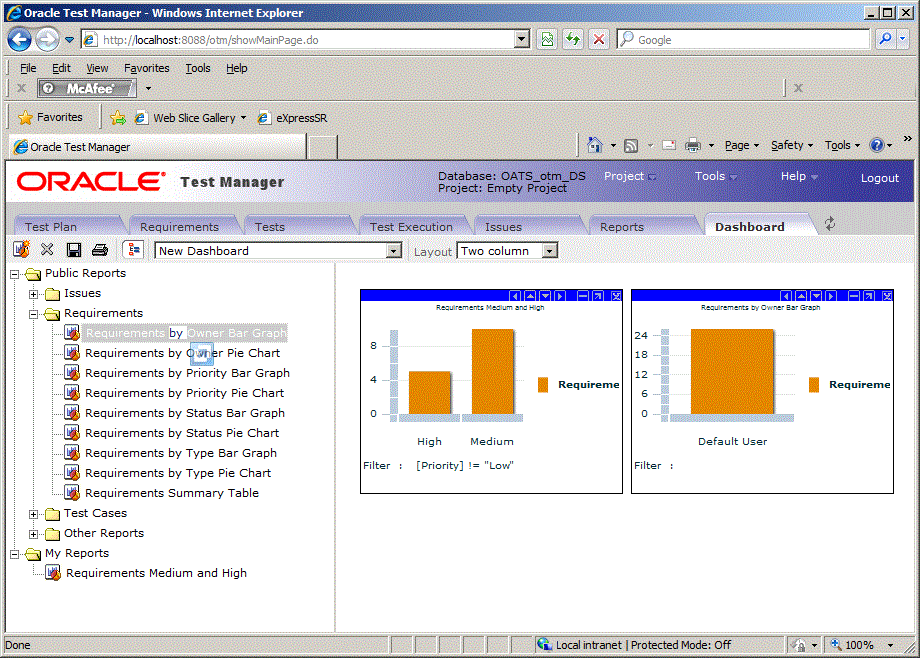Minimize the Requirements Medium and High panel
The width and height of the screenshot is (920, 658).
(x=583, y=296)
